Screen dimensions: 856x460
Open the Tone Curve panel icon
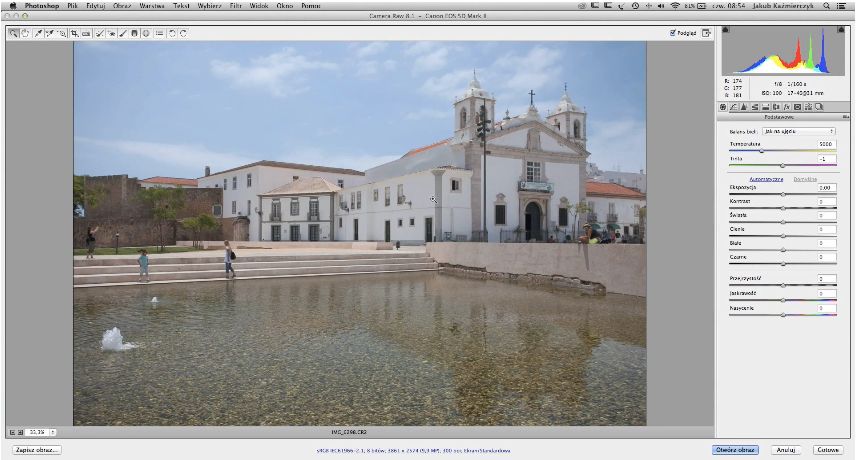[x=734, y=107]
